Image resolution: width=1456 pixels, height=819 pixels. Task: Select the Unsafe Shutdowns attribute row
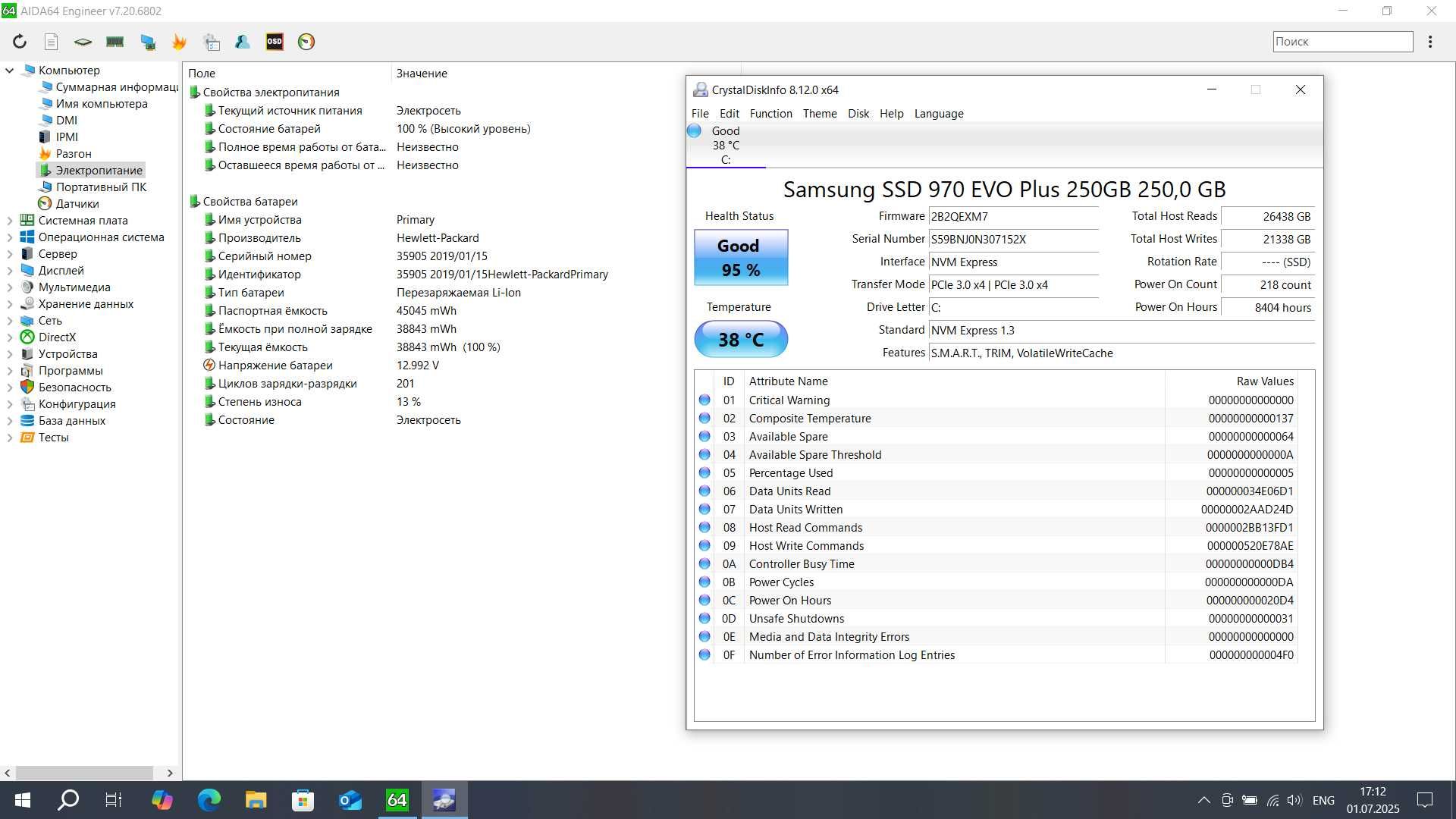tap(996, 619)
